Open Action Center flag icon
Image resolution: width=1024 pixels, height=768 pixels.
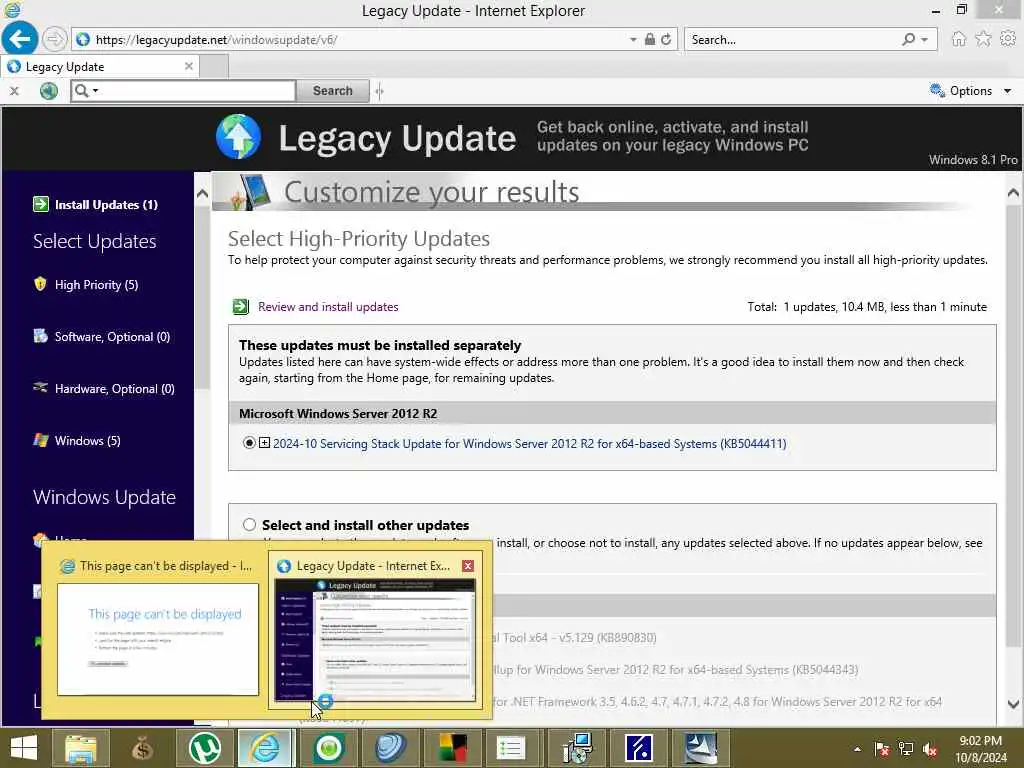[x=881, y=749]
